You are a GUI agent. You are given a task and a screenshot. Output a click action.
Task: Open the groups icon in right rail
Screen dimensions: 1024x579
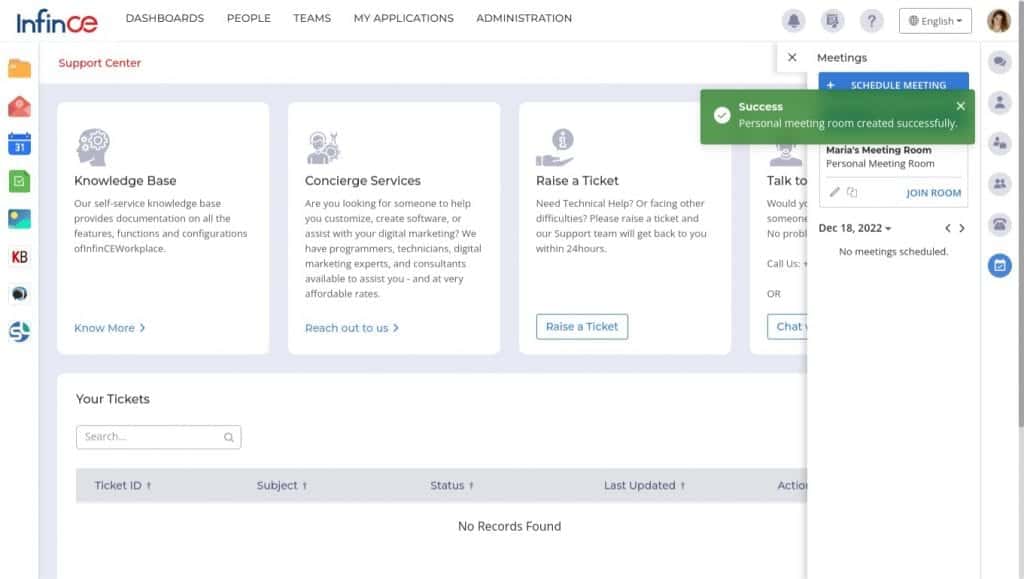coord(999,184)
